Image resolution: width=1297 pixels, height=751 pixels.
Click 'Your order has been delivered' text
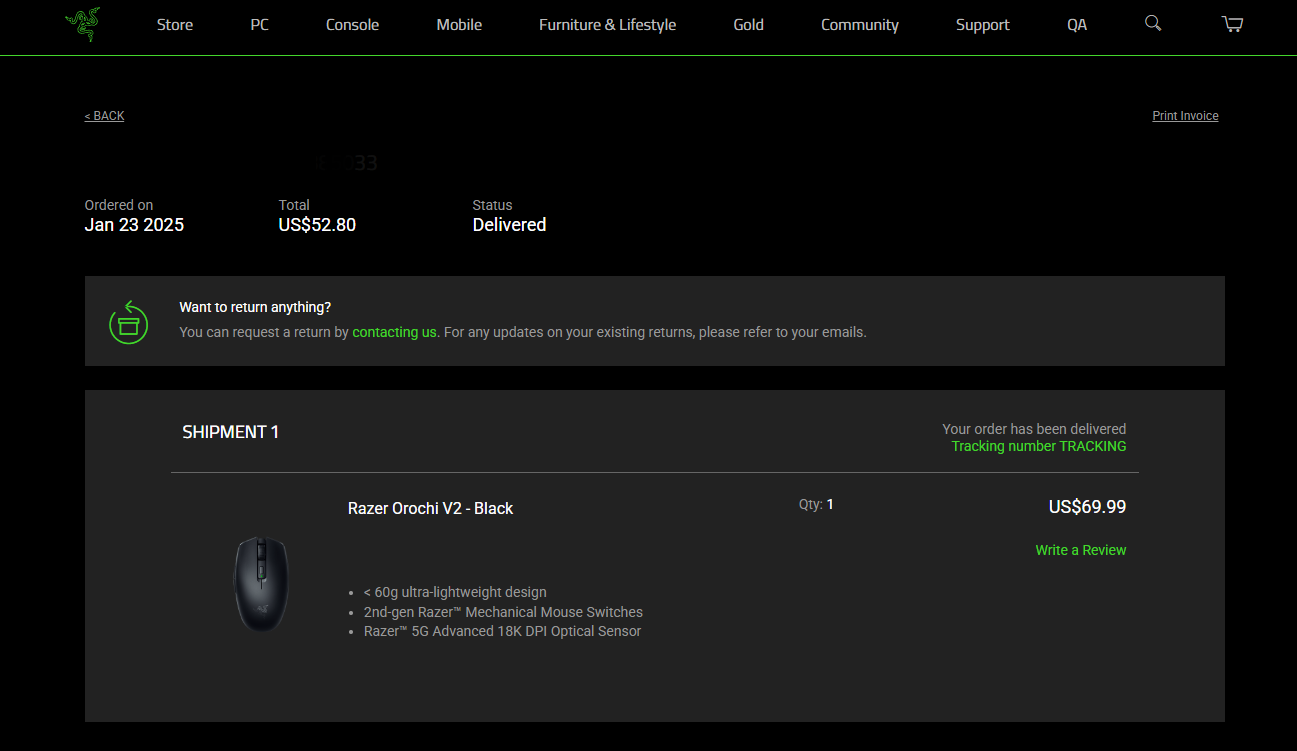tap(1034, 429)
